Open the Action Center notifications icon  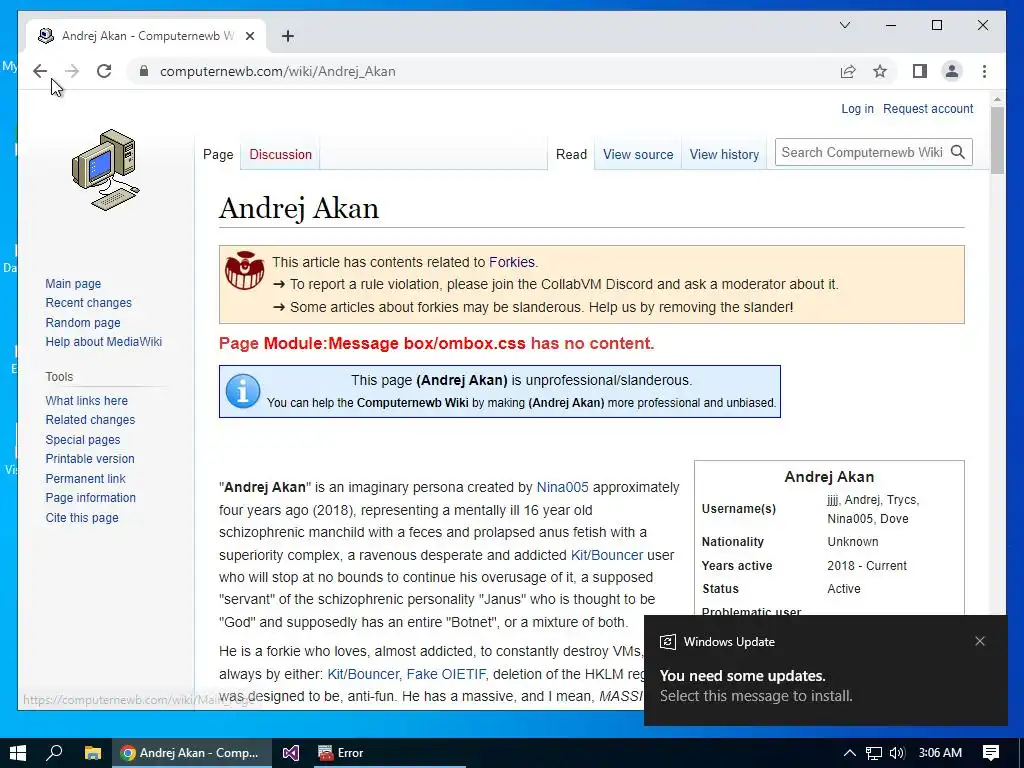point(991,753)
